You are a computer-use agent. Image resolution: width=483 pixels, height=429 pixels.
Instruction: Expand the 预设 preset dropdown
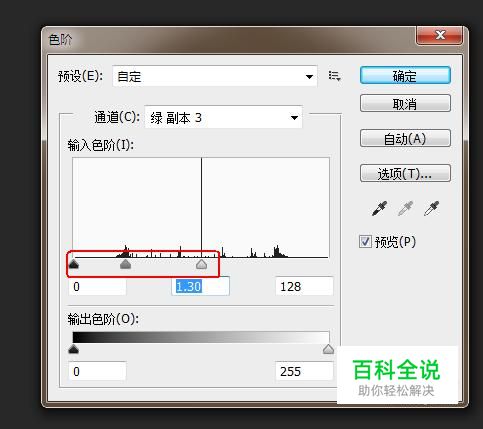tap(215, 76)
